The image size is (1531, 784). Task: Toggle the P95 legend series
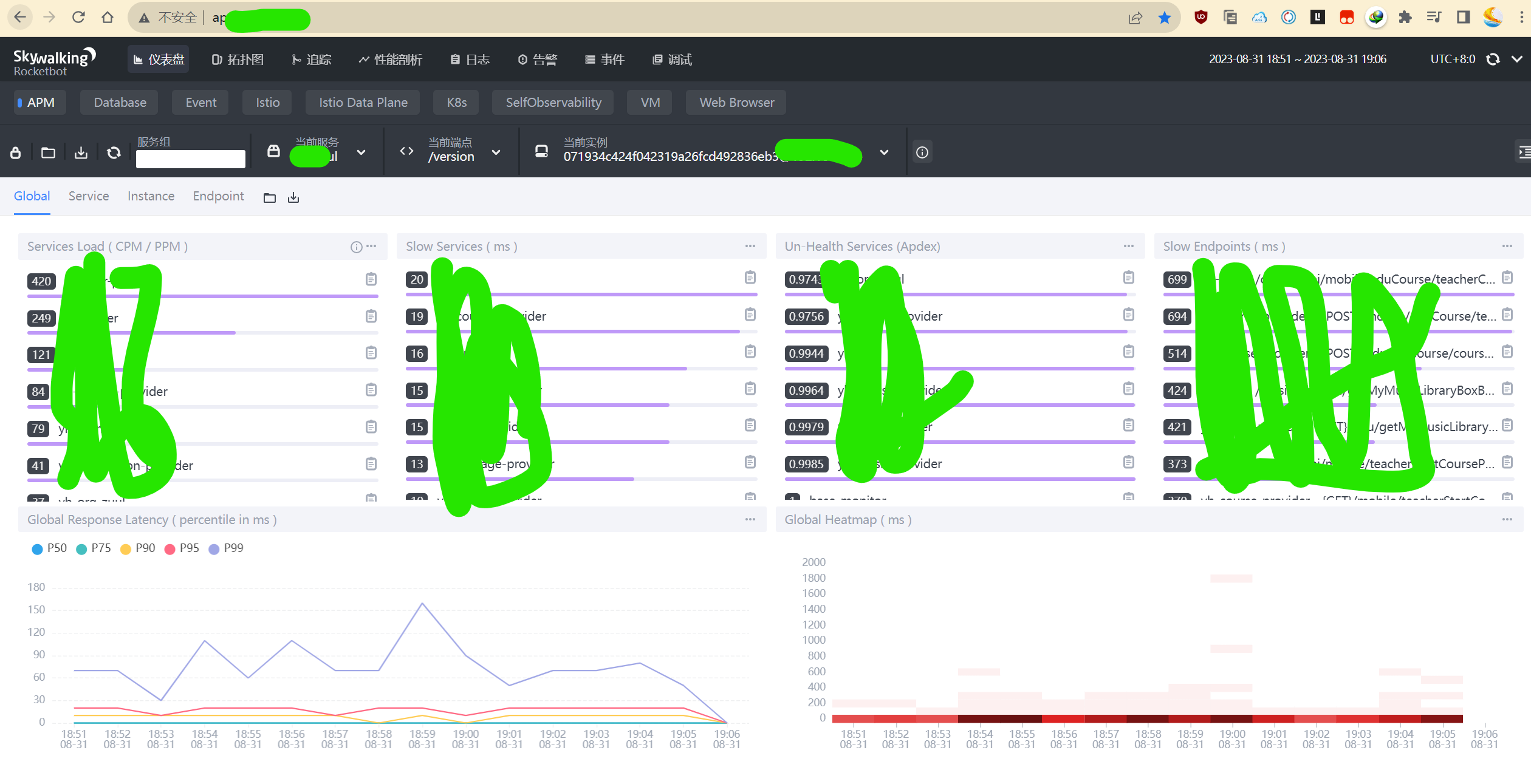181,548
